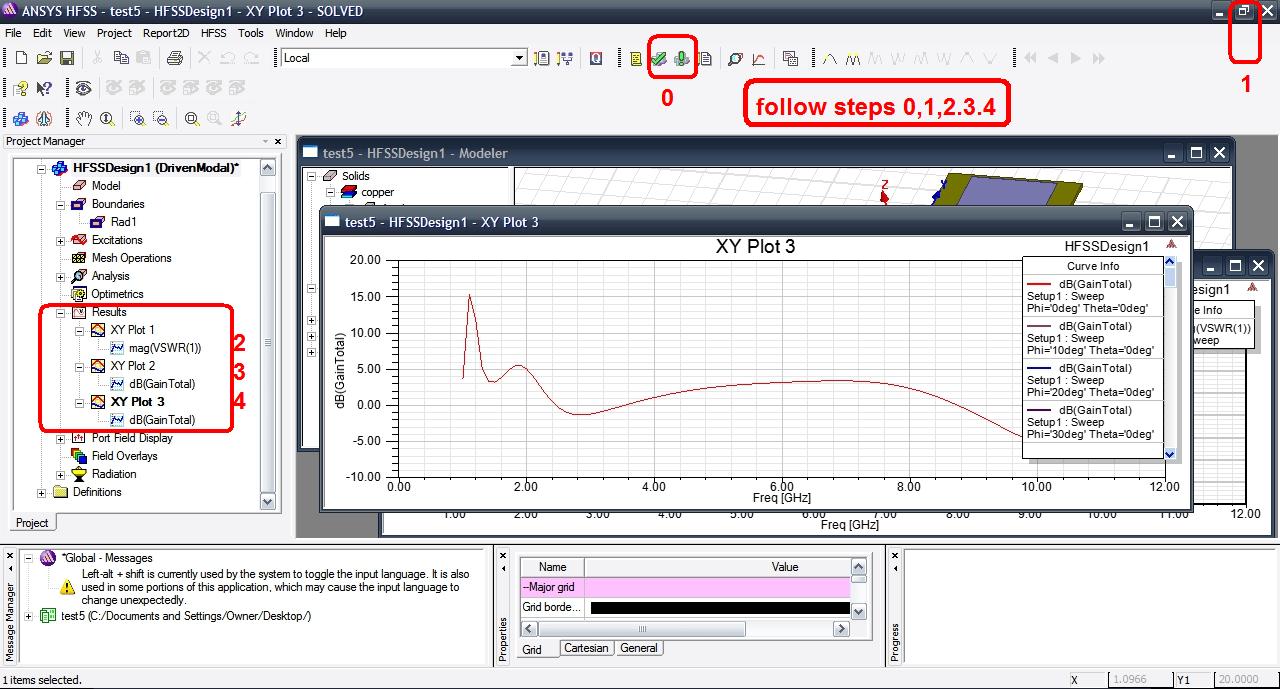Collapse the Results tree node
This screenshot has height=689, width=1280.
61,312
